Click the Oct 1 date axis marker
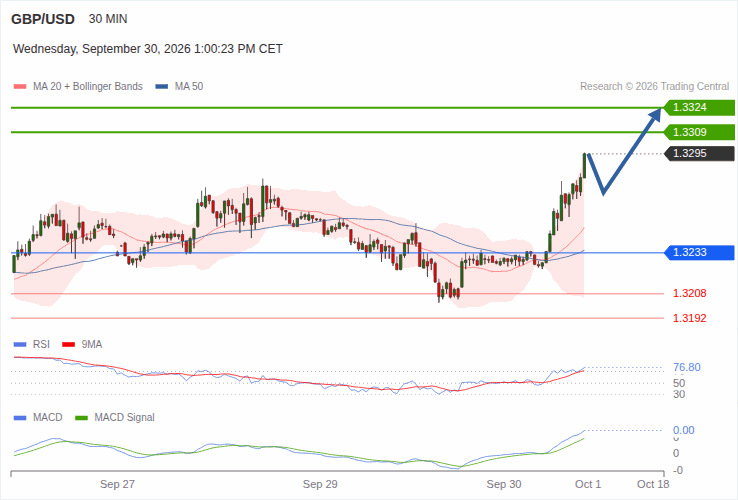Screen dimensions: 738x500 tap(588, 484)
